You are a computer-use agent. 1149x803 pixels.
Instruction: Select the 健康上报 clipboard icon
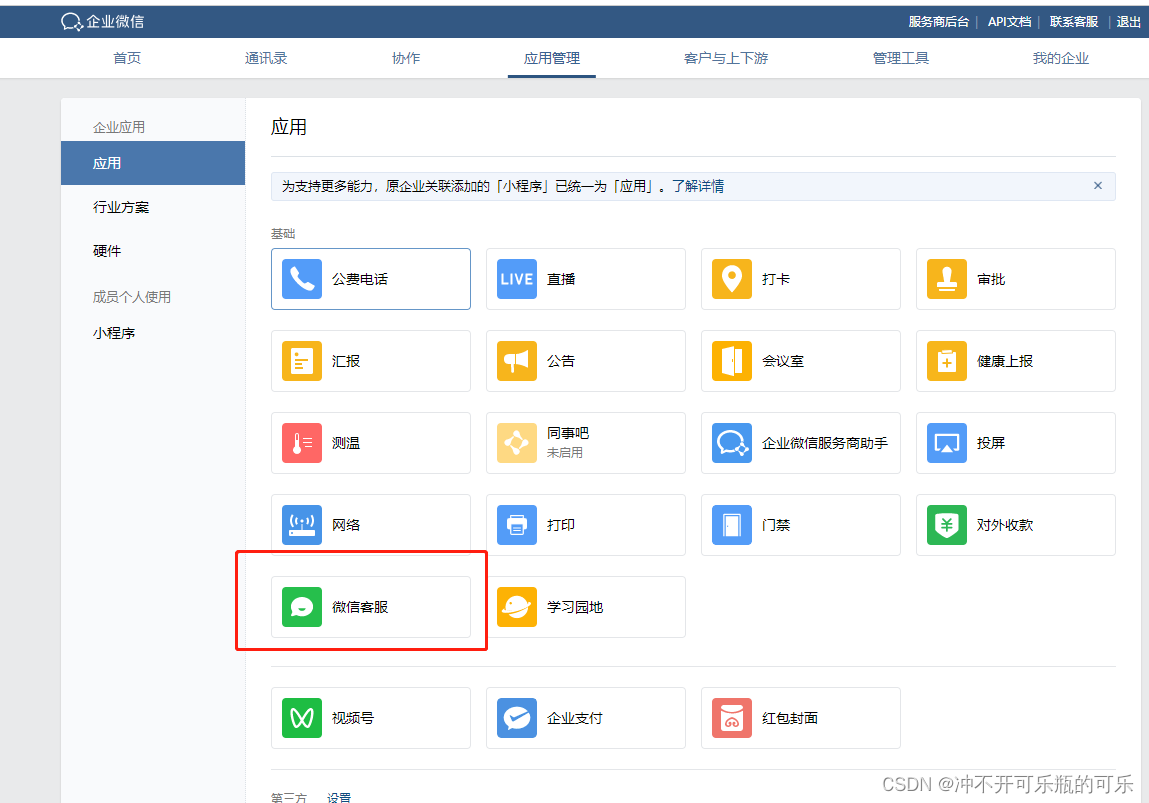[x=947, y=361]
